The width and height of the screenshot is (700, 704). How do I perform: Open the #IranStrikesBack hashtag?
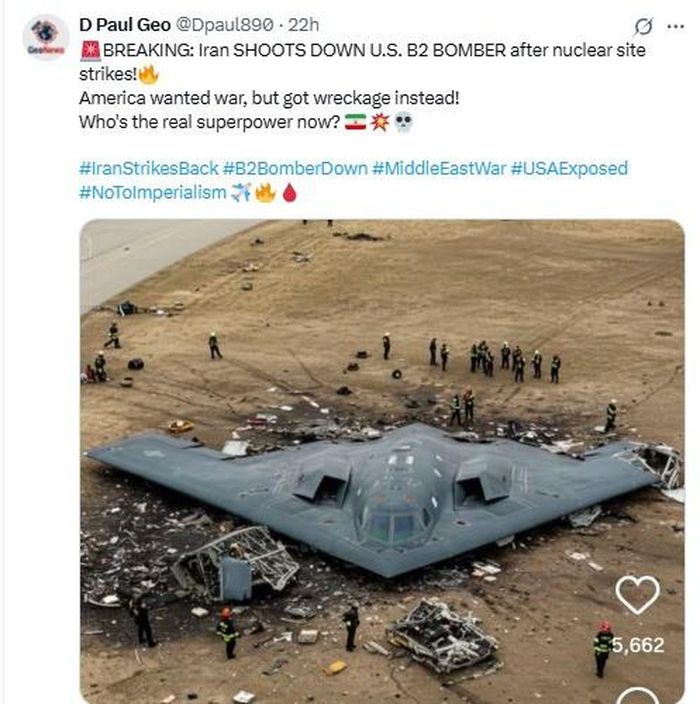click(148, 168)
